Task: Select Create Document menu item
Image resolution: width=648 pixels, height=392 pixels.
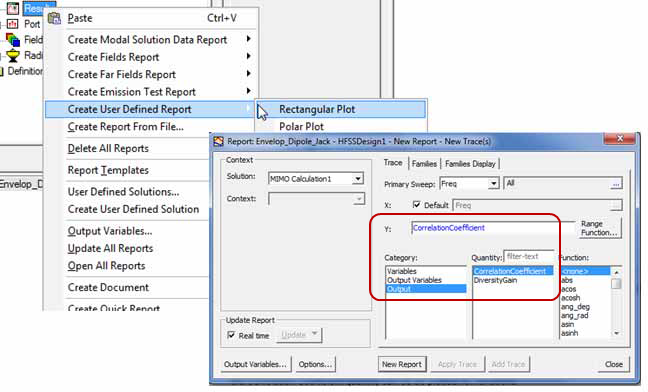Action: (x=108, y=287)
